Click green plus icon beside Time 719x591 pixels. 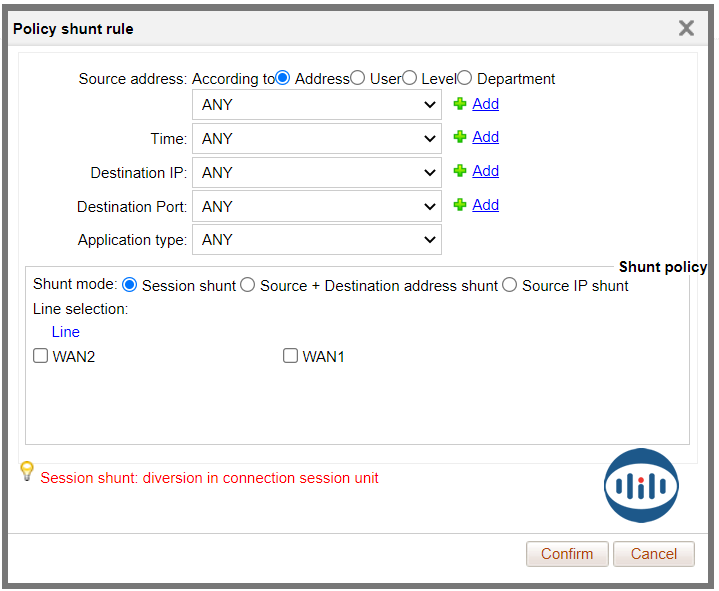(460, 137)
